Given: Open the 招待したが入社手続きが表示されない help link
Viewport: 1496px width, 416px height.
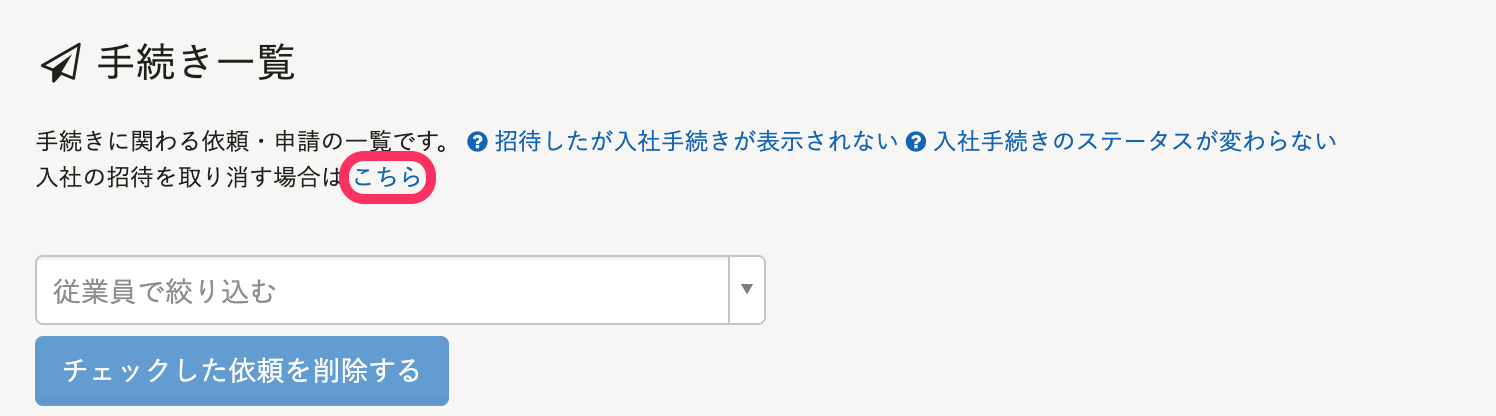Looking at the screenshot, I should coord(696,142).
